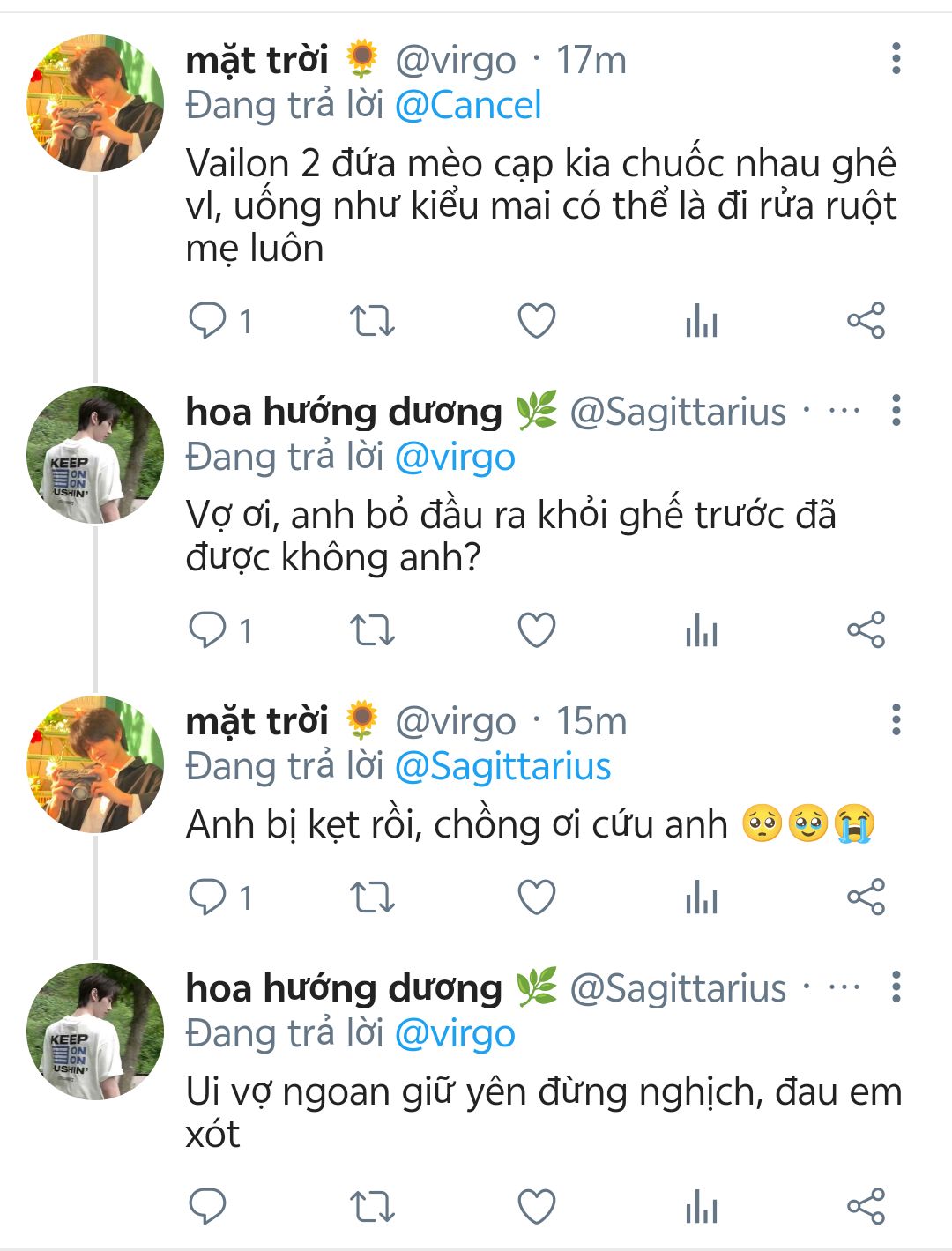Like the 'Vợ ơi, anh bỏ đầu' tweet
This screenshot has width=952, height=1251.
pyautogui.click(x=536, y=630)
